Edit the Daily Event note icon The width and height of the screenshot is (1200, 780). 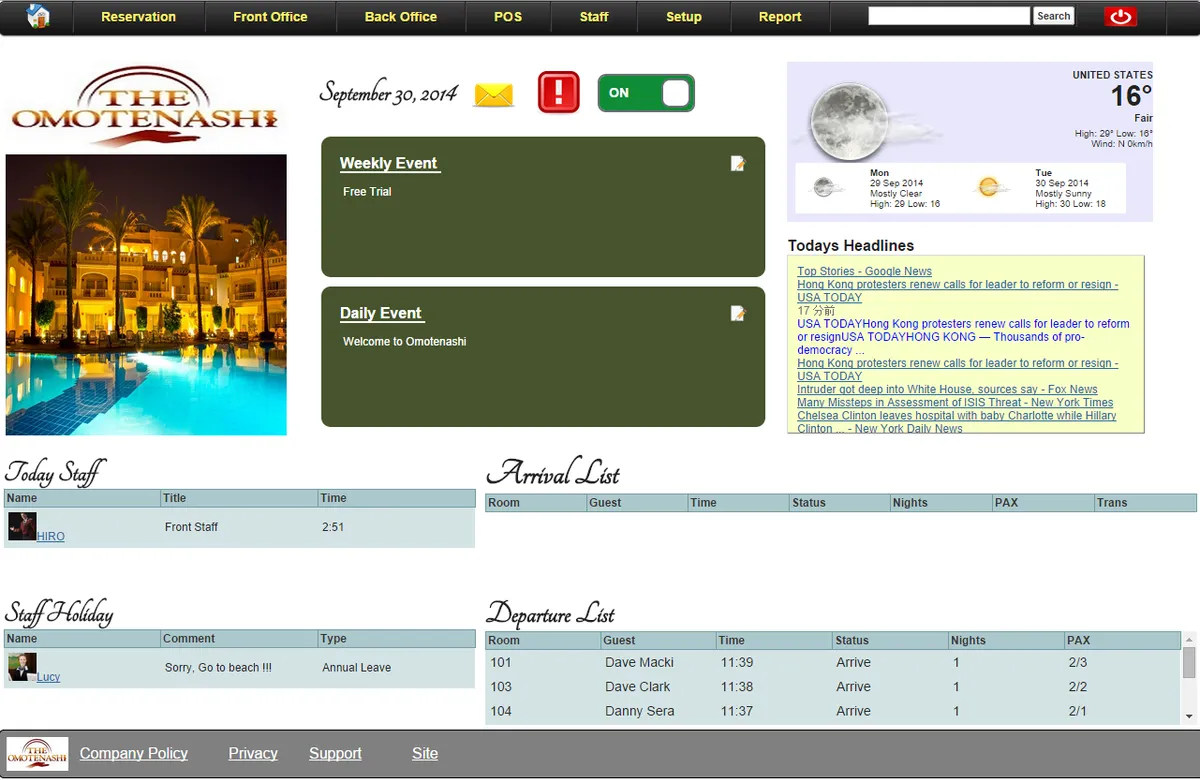pos(738,314)
